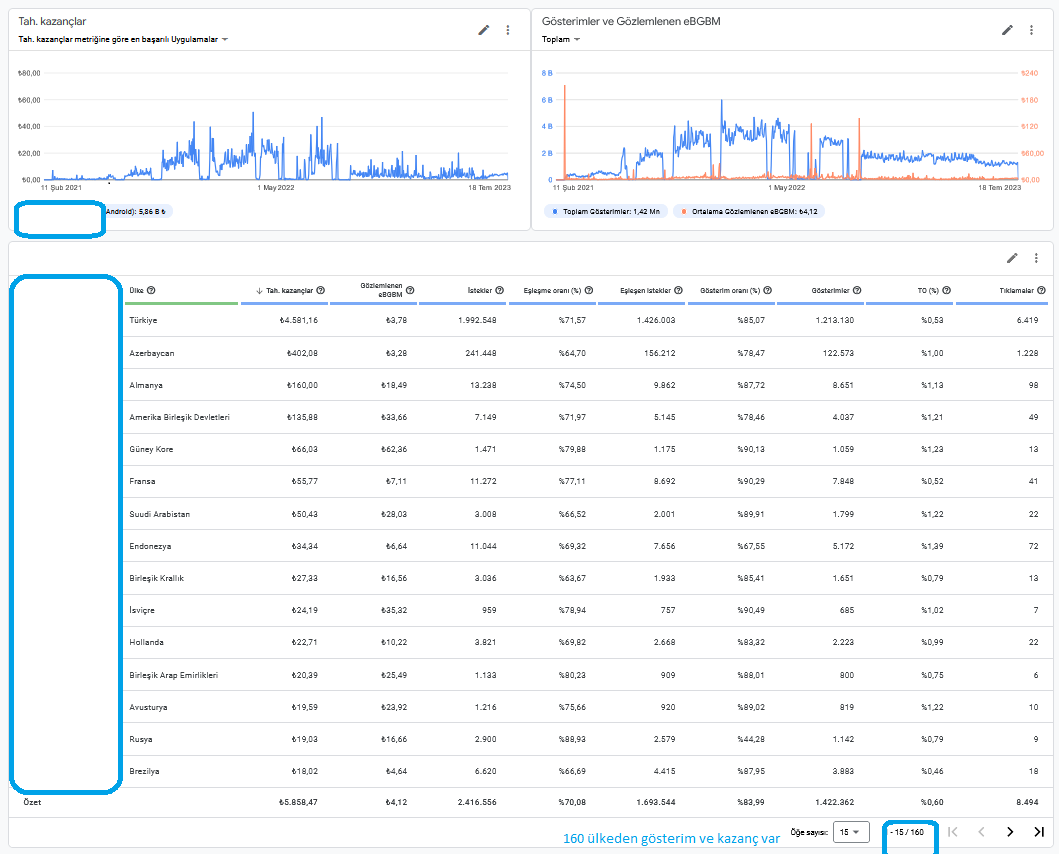The width and height of the screenshot is (1059, 854).
Task: Click the help icon next to İstekler header
Action: (x=500, y=291)
